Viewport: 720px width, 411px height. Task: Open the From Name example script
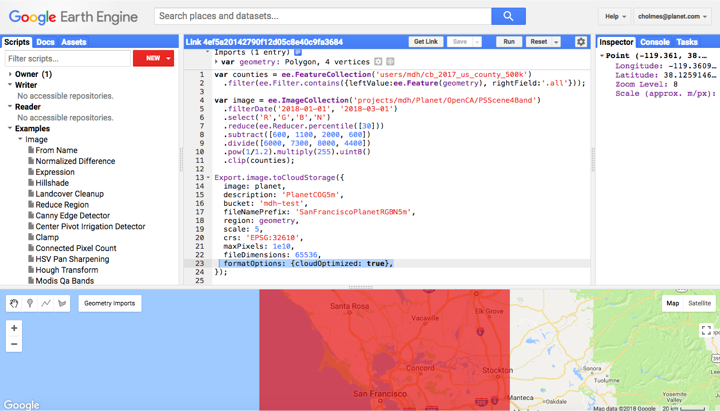[x=56, y=150]
